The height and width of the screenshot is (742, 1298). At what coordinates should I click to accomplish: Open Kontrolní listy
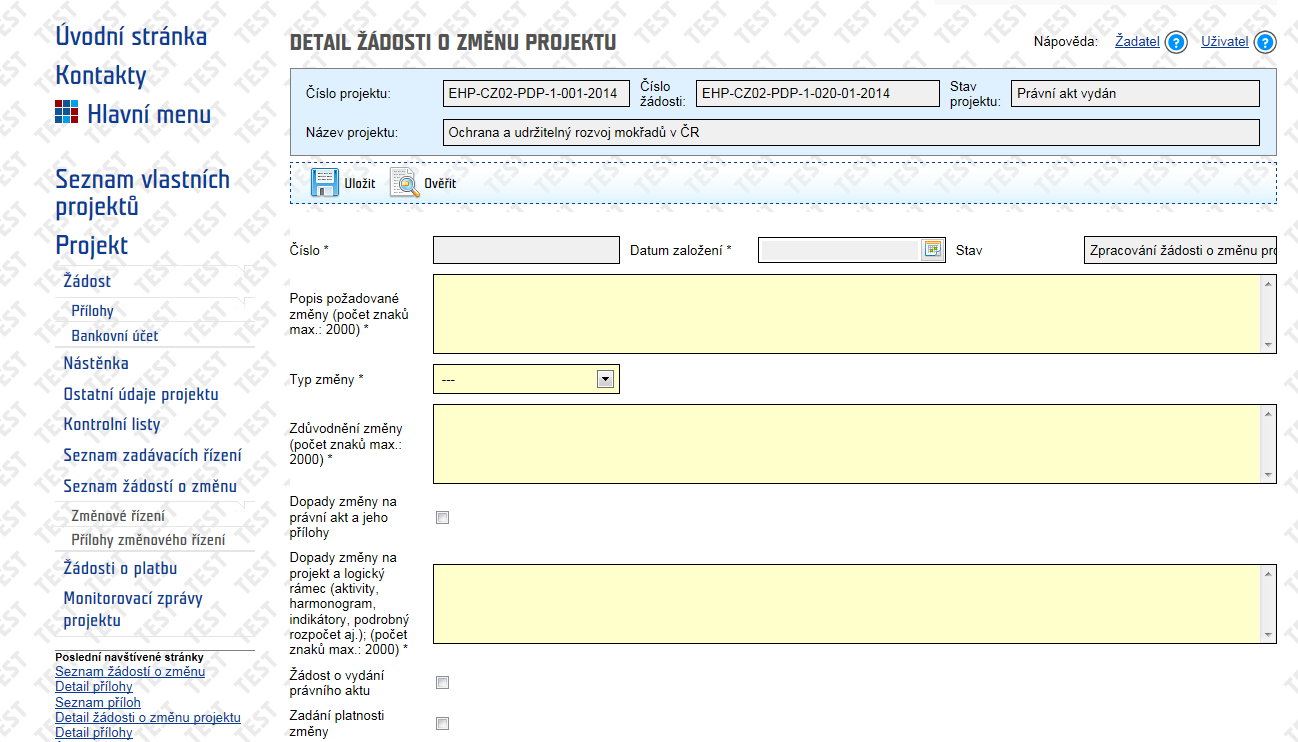pyautogui.click(x=112, y=424)
